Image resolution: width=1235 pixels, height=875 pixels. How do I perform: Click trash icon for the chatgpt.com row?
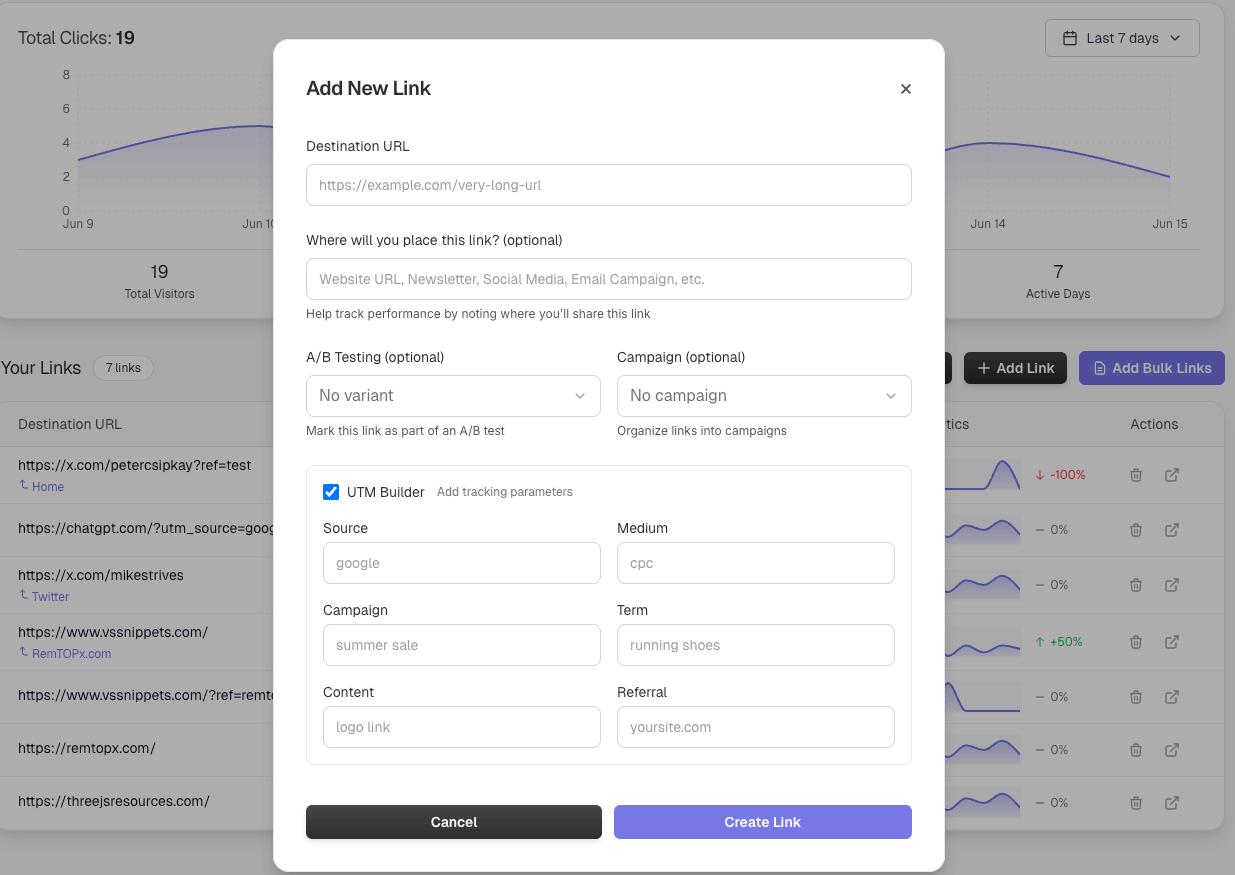coord(1136,529)
